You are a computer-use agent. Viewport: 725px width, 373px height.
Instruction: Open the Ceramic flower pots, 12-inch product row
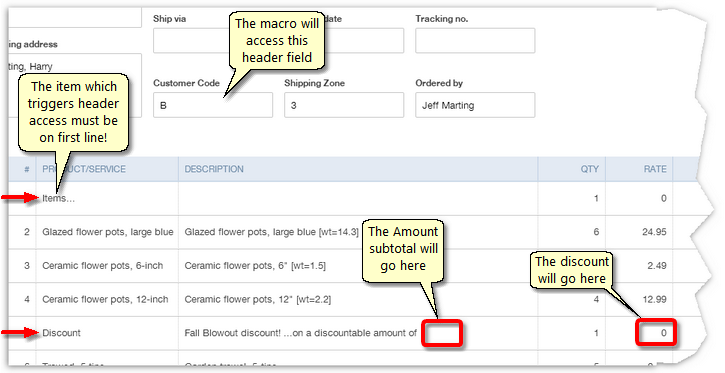[107, 300]
